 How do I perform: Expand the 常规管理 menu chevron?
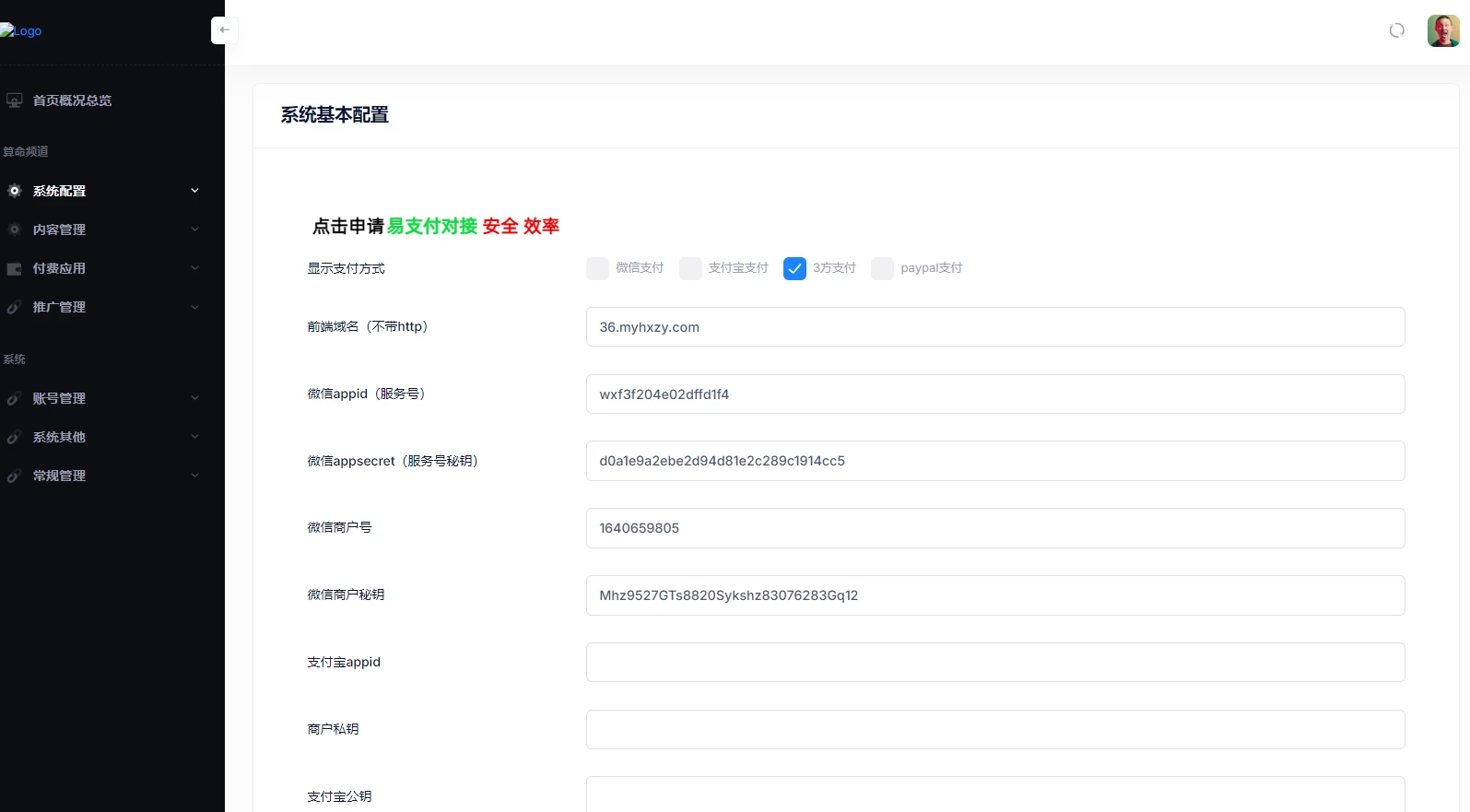(194, 476)
